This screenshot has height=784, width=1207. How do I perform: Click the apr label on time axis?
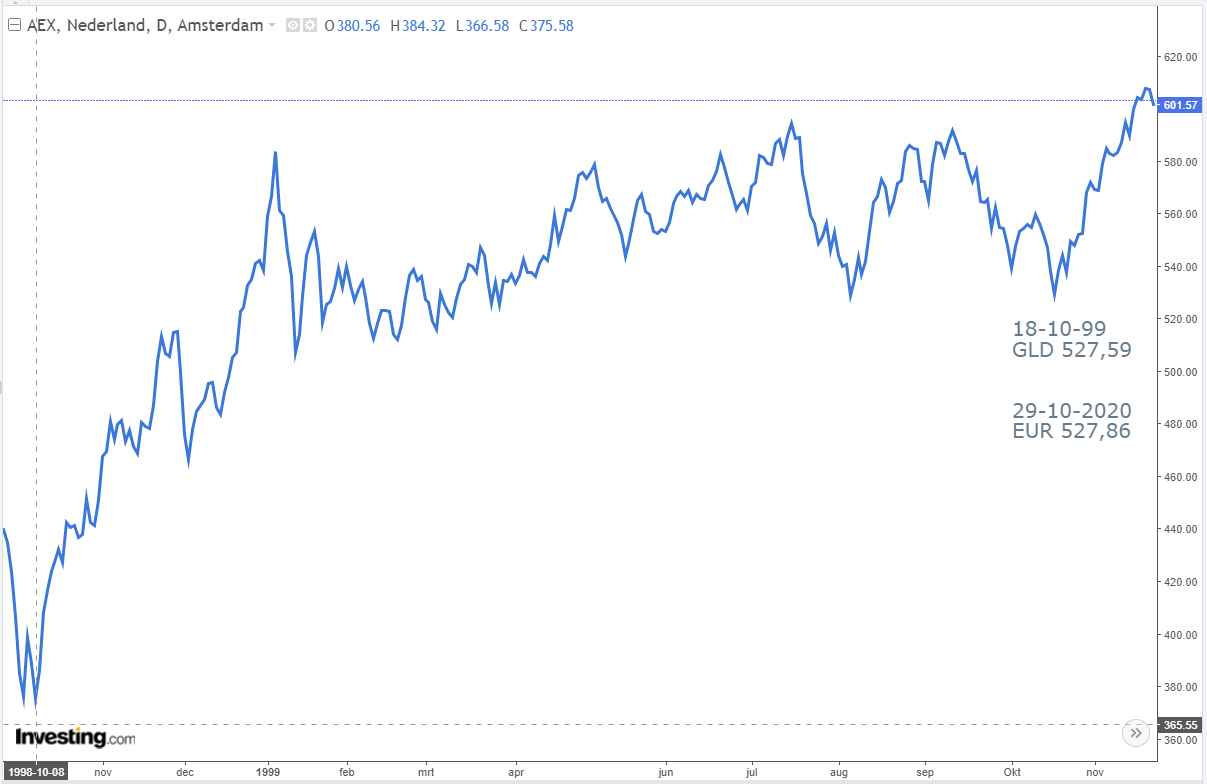coord(516,772)
